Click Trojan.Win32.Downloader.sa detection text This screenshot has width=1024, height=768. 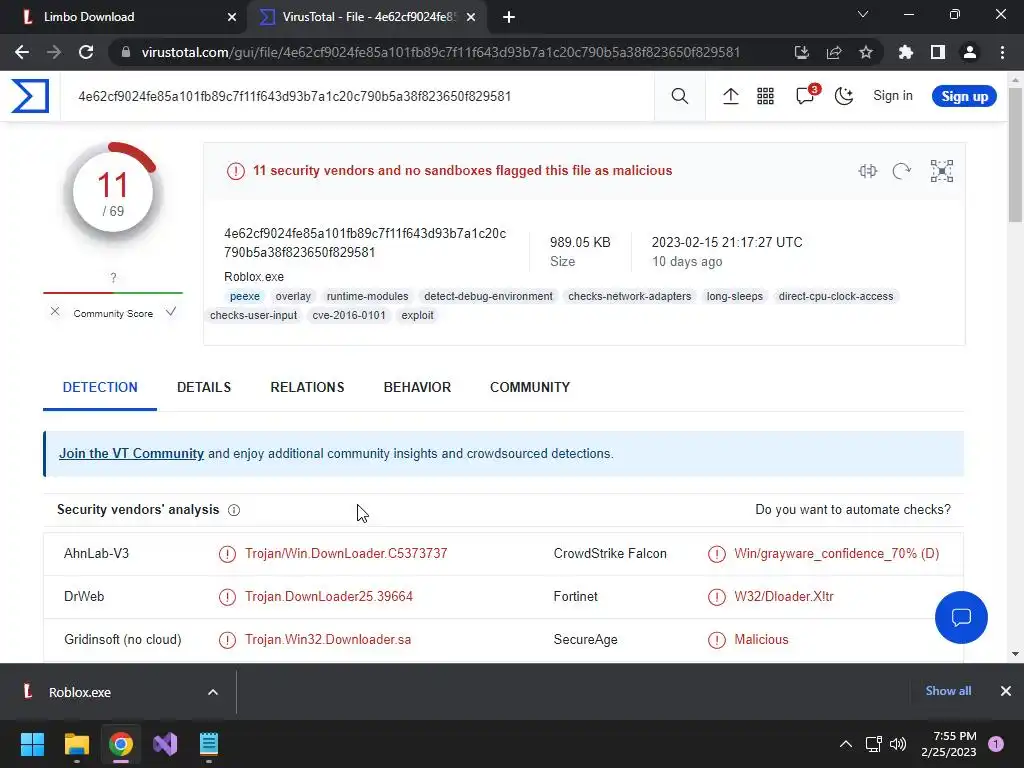328,640
